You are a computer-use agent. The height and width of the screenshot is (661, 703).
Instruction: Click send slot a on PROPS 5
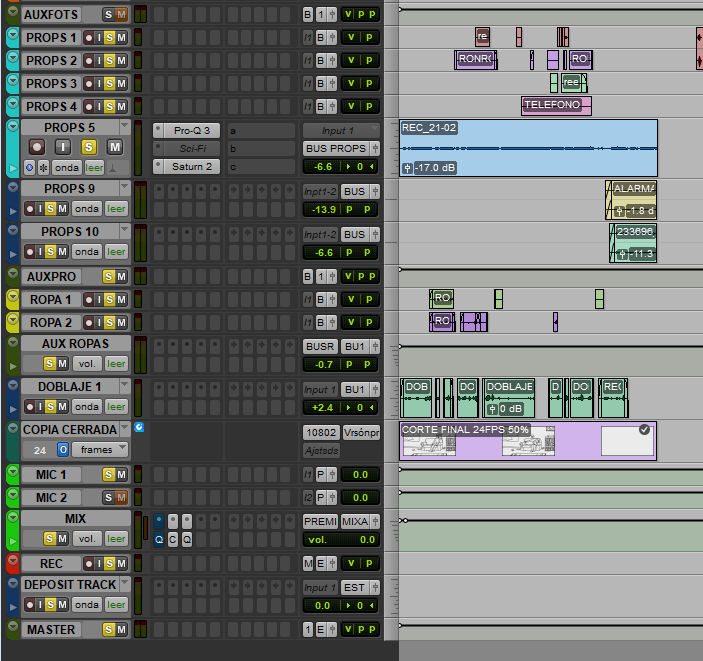(261, 131)
